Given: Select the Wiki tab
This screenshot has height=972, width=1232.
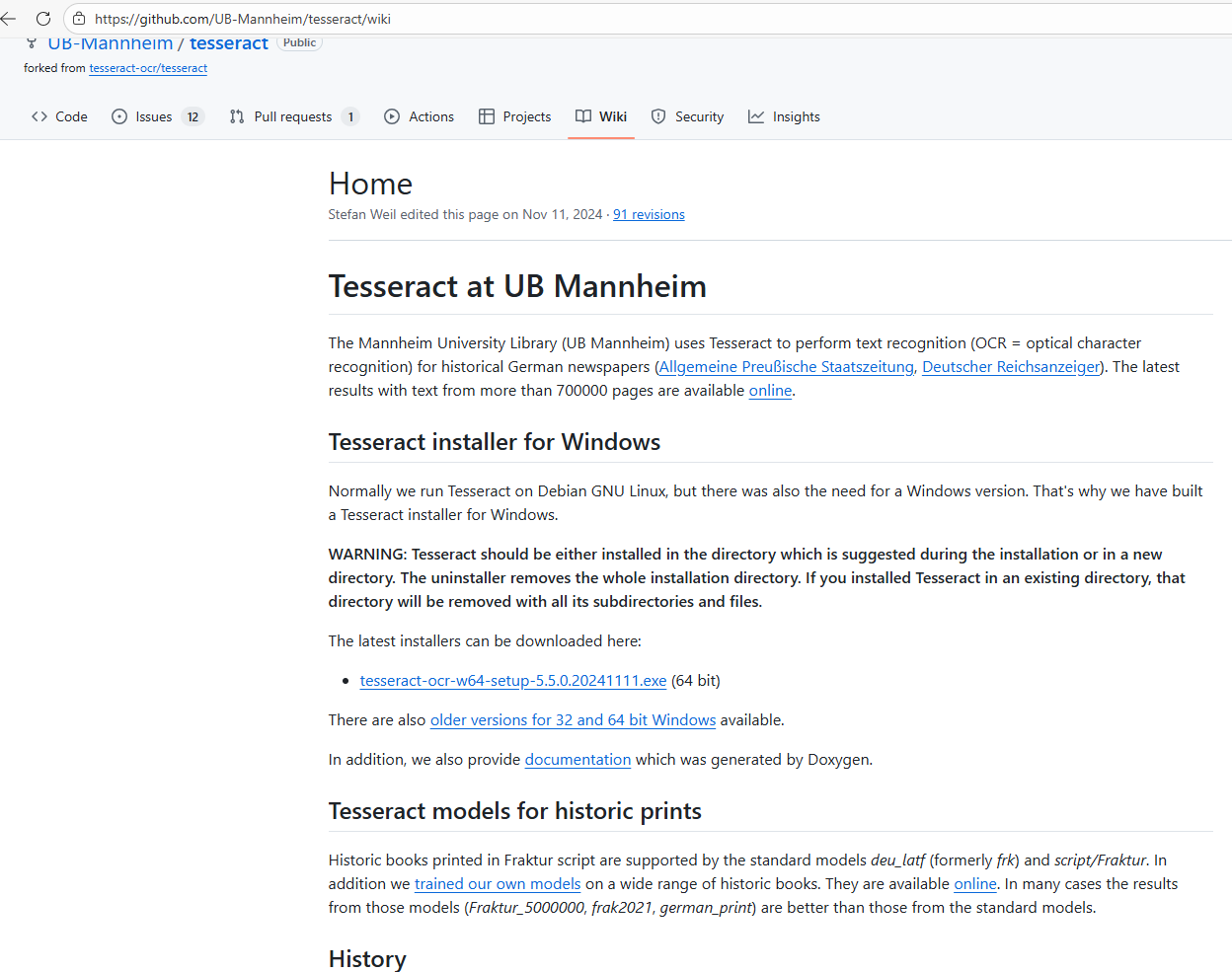Looking at the screenshot, I should [601, 116].
